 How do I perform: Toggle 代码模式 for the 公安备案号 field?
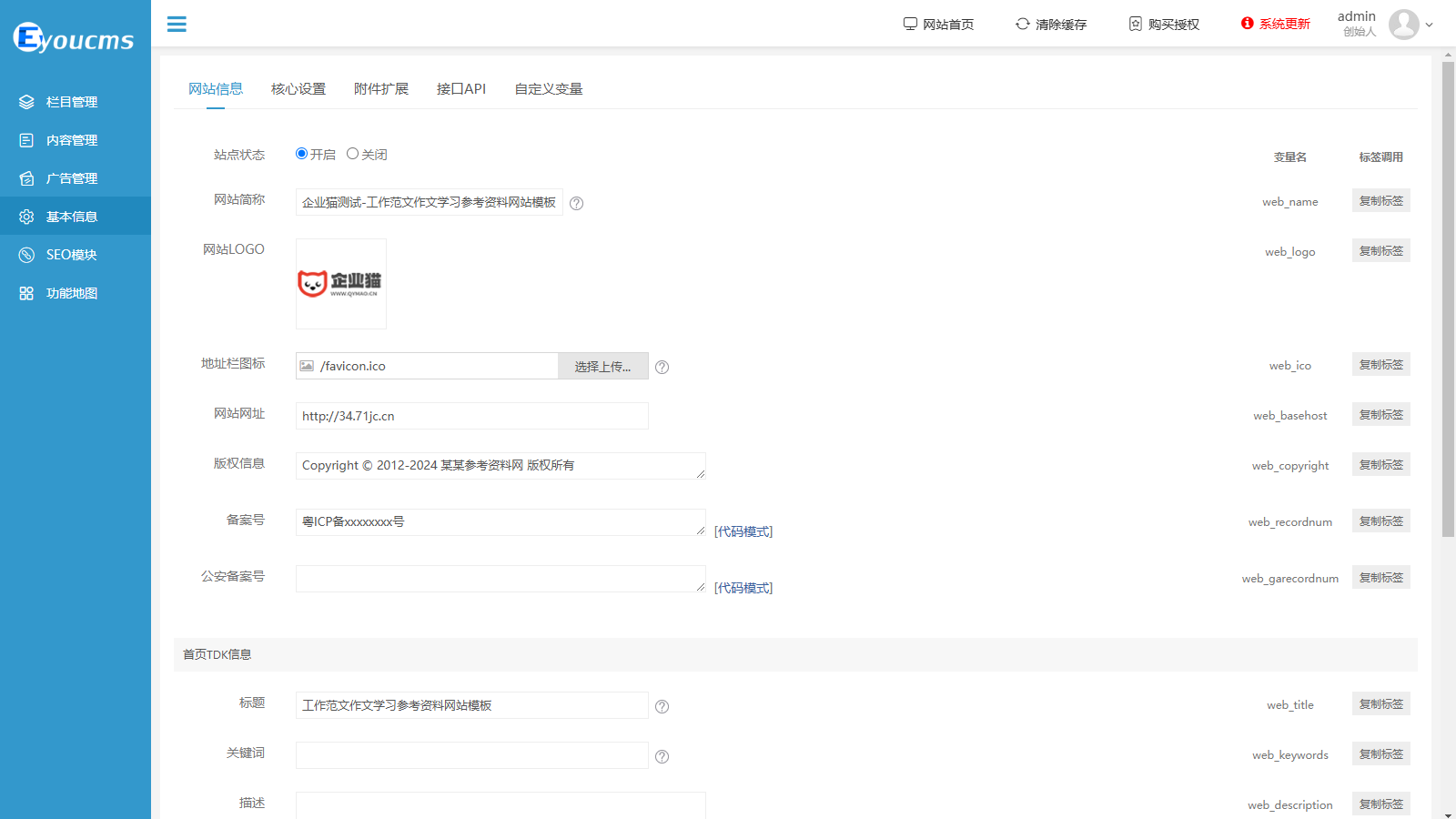(x=743, y=588)
